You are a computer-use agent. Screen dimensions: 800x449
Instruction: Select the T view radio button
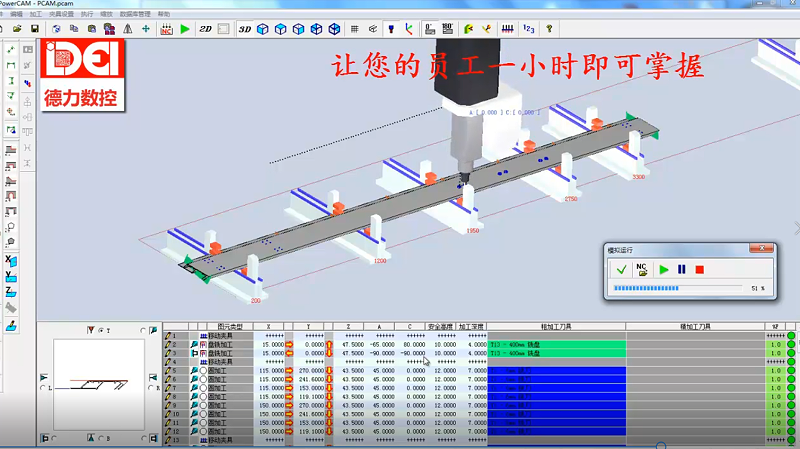pyautogui.click(x=101, y=329)
